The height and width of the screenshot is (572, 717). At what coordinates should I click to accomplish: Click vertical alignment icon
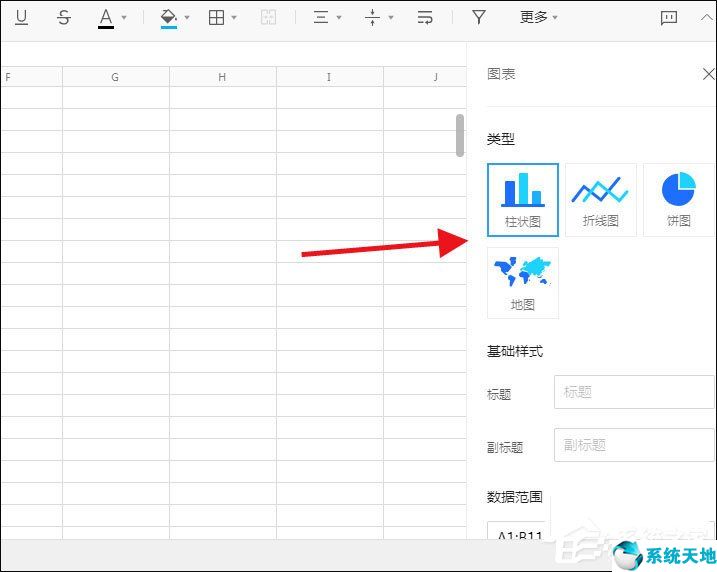[x=372, y=18]
